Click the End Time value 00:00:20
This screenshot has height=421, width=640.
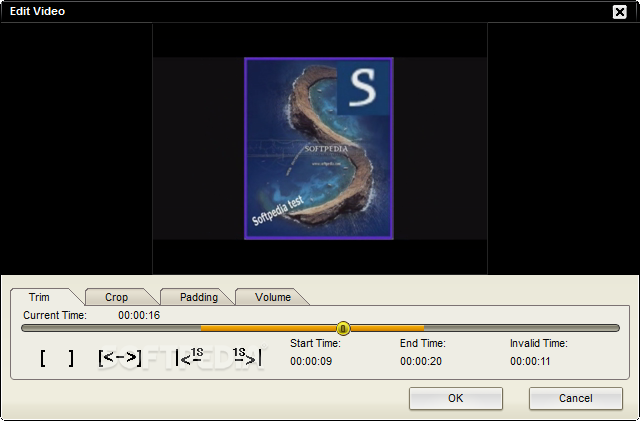(x=421, y=361)
